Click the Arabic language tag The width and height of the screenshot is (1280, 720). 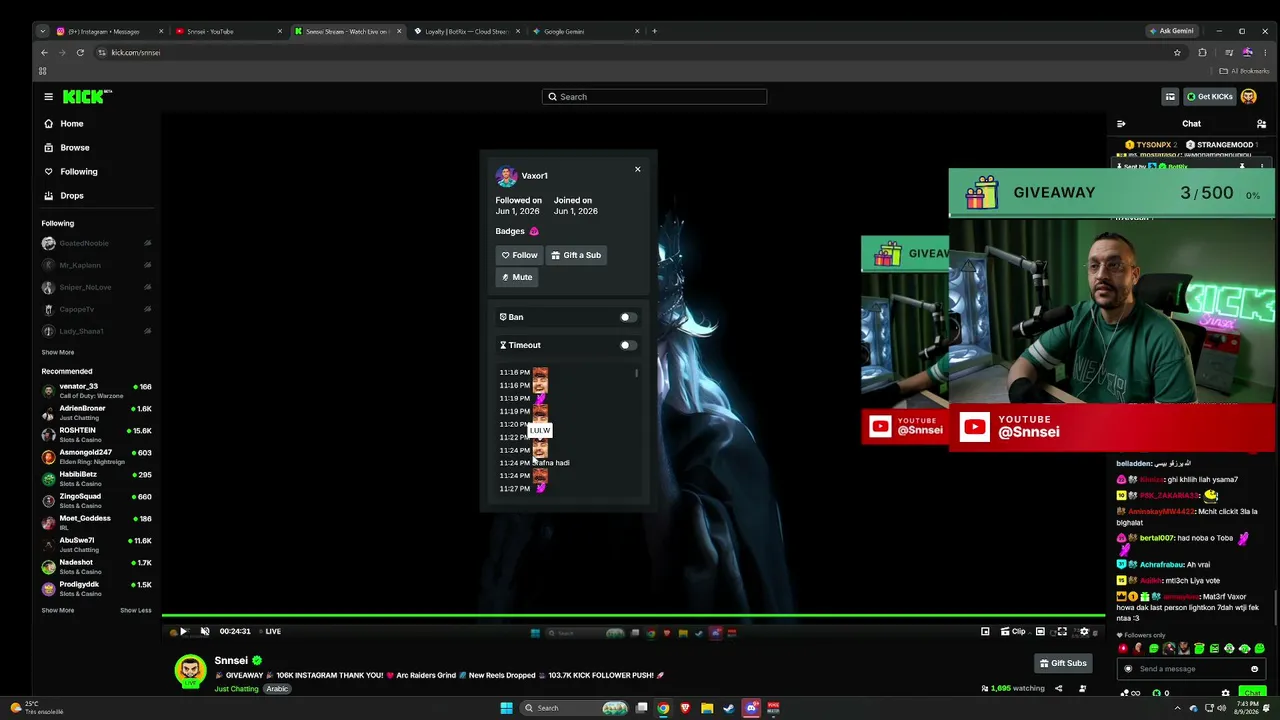(x=277, y=689)
